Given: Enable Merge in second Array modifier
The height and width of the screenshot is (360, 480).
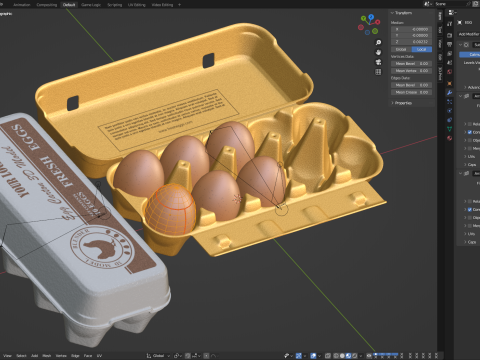Looking at the screenshot, I should point(470,225).
